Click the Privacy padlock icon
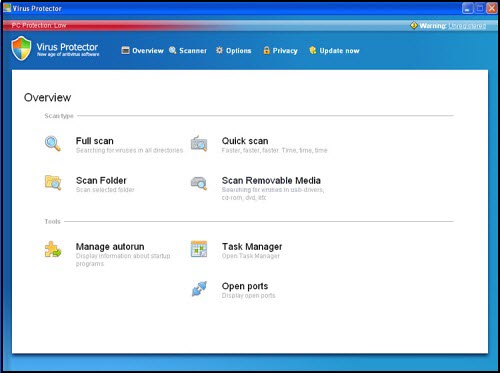Viewport: 500px width, 373px height. pyautogui.click(x=266, y=50)
